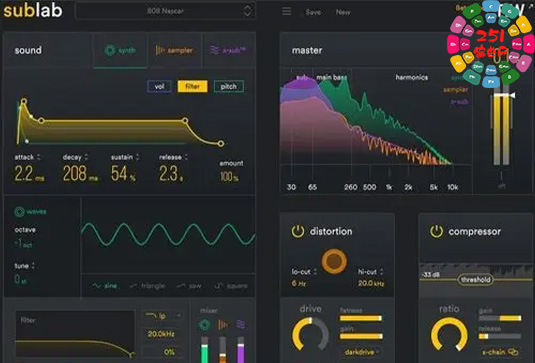Click the synth icon in mixer
Viewport: 535px width, 363px height.
204,324
